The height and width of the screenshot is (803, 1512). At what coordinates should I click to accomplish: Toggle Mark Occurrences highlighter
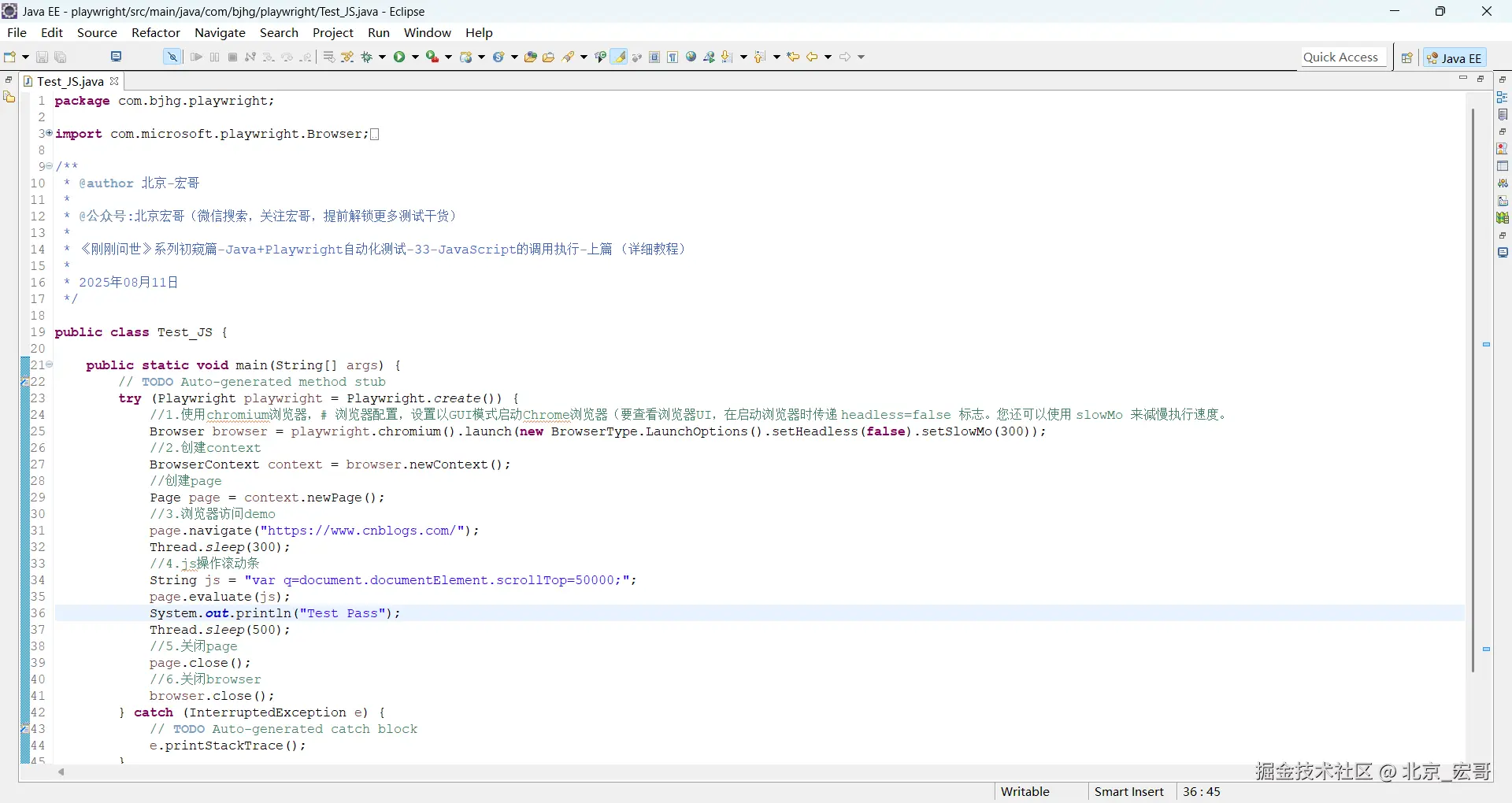(620, 57)
